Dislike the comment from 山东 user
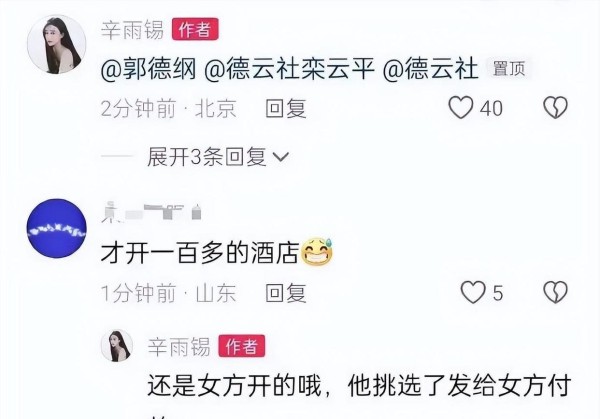Image resolution: width=600 pixels, height=419 pixels. tap(555, 293)
